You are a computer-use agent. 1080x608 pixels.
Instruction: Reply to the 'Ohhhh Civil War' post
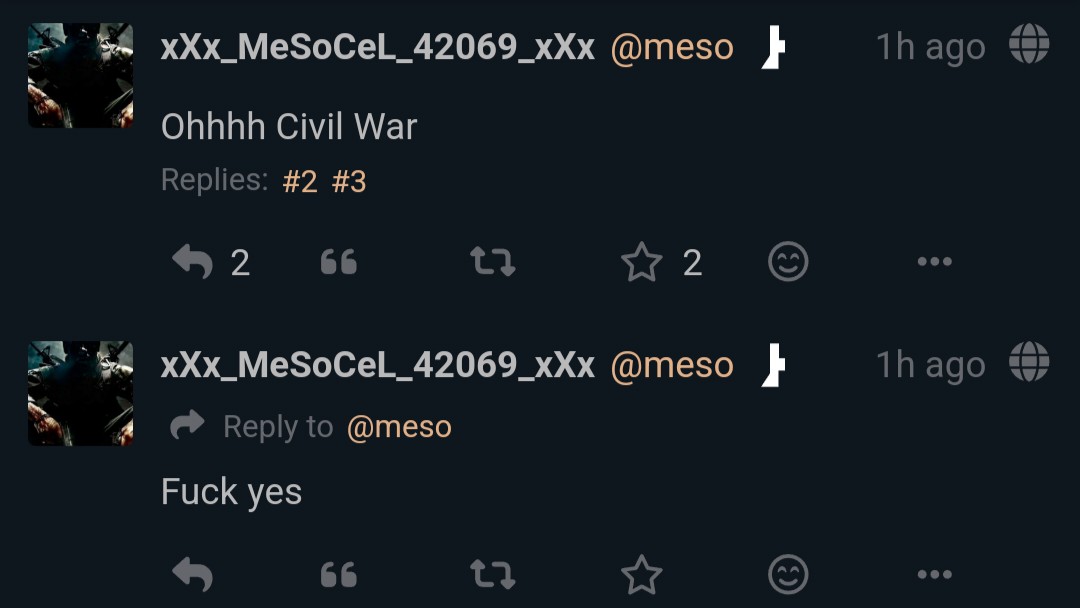[x=192, y=262]
